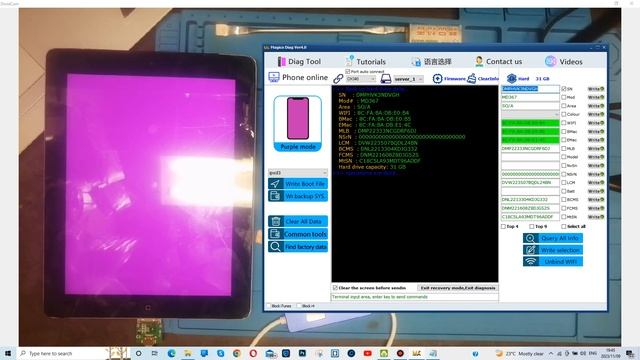This screenshot has height=360, width=640.
Task: Open Opera from the taskbar
Action: point(253,353)
